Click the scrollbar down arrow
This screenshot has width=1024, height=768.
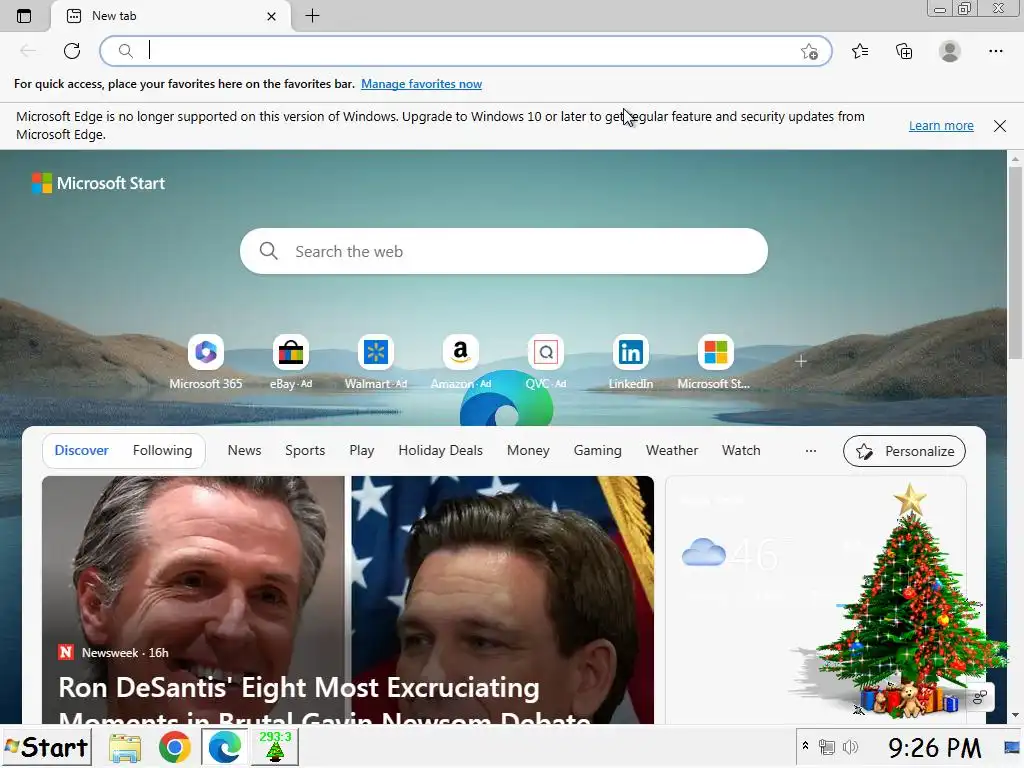click(1015, 715)
